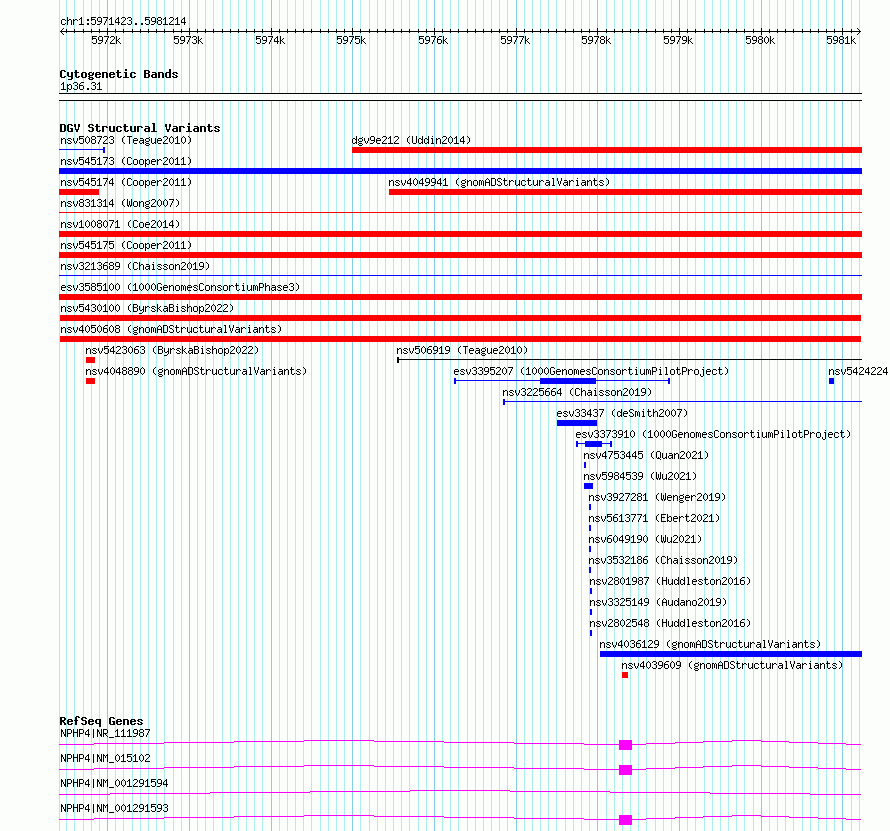
Task: Click the 5972k ruler tick label
Action: click(x=106, y=40)
